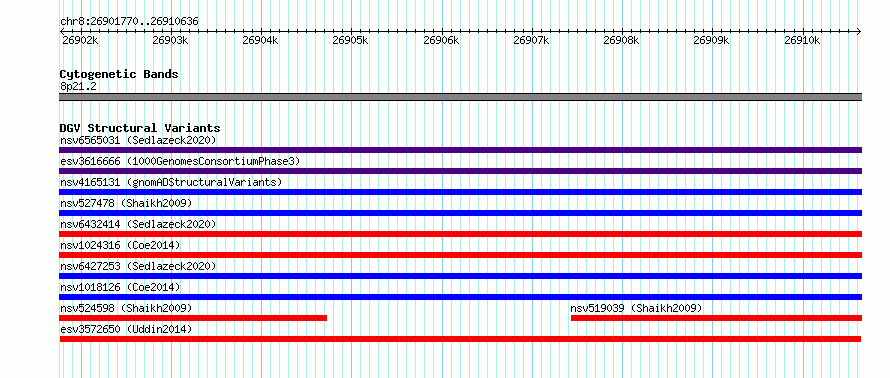Click nsv6427253 (Sedlazeck2020) label
Viewport: 890px width, 378px height.
(x=138, y=266)
